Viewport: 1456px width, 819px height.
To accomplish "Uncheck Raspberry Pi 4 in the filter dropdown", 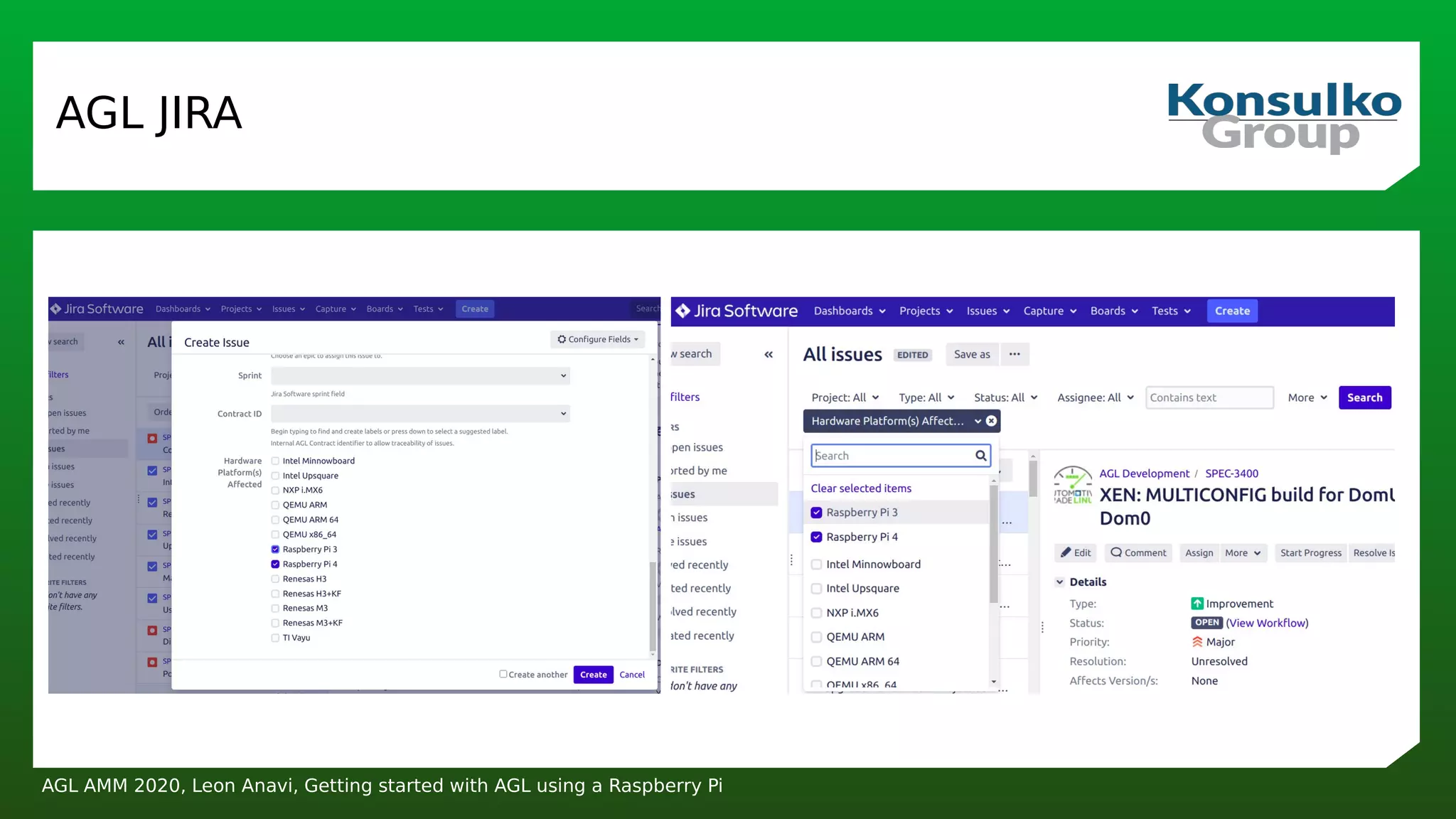I will click(x=816, y=537).
